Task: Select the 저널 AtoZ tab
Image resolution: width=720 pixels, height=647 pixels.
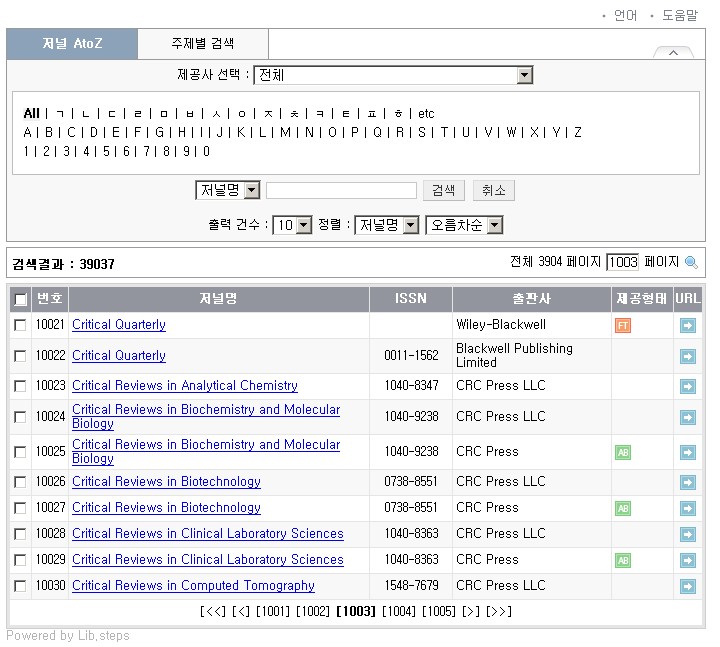Action: [x=72, y=44]
